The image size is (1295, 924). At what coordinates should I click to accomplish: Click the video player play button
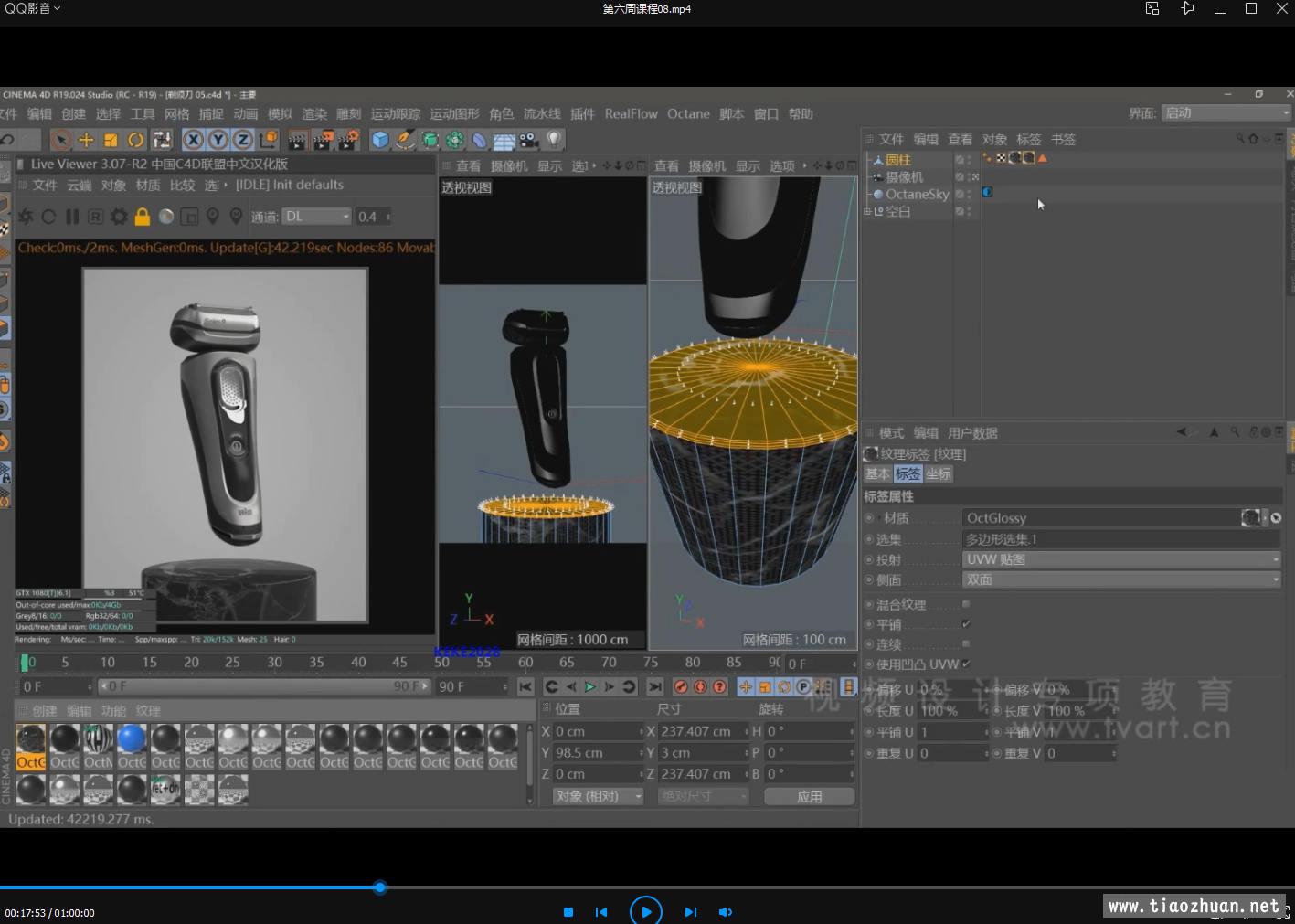645,911
